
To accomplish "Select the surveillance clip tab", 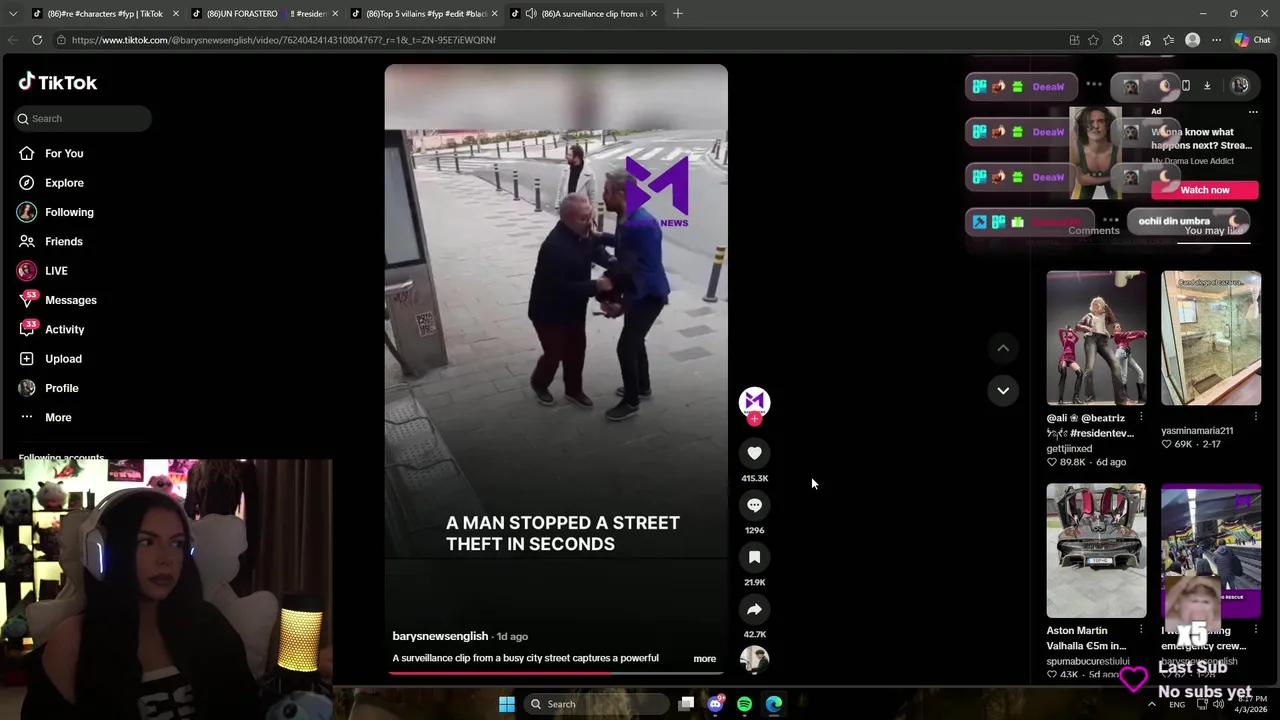I will point(585,14).
